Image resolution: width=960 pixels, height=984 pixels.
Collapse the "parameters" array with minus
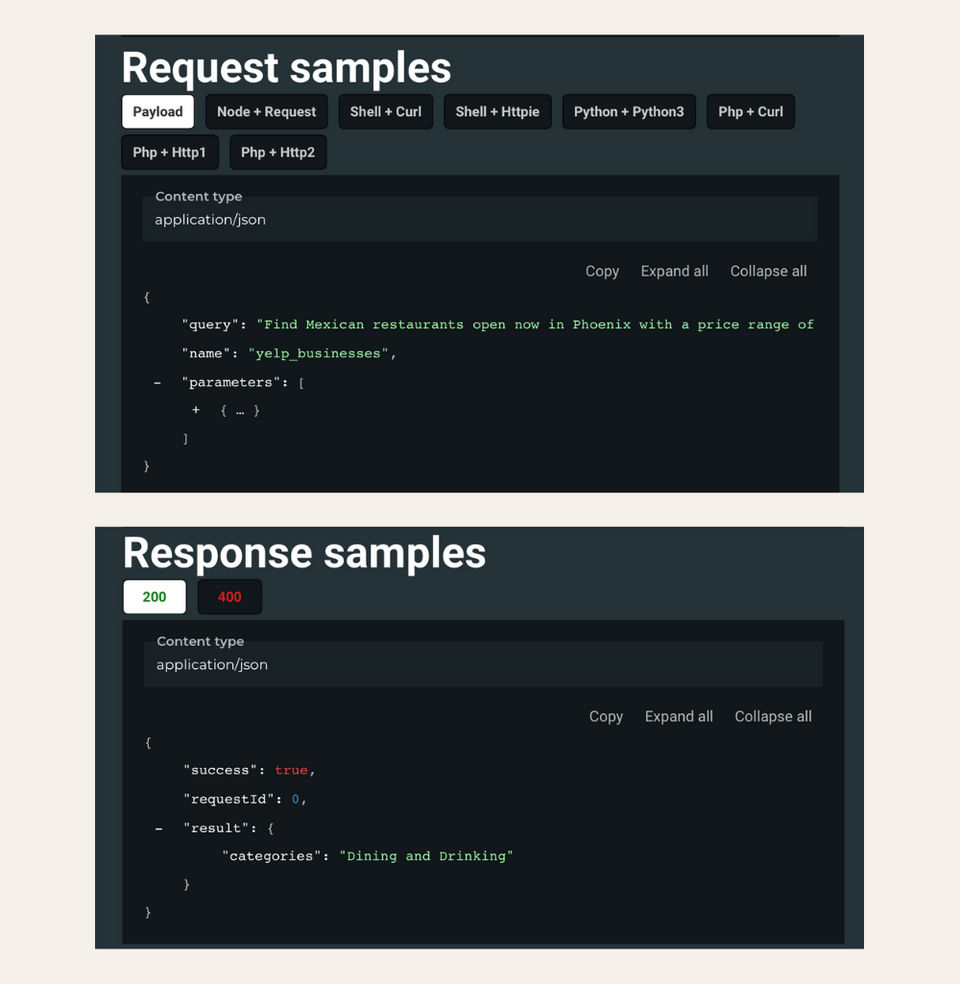click(x=158, y=383)
